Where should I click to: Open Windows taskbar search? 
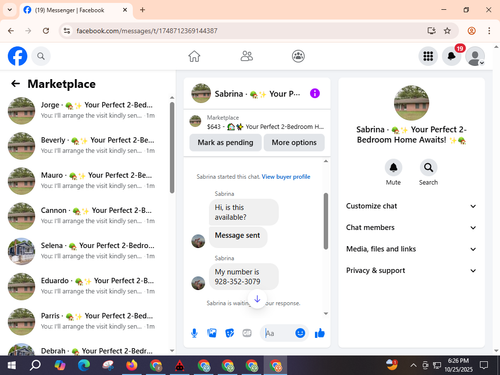click(x=35, y=365)
